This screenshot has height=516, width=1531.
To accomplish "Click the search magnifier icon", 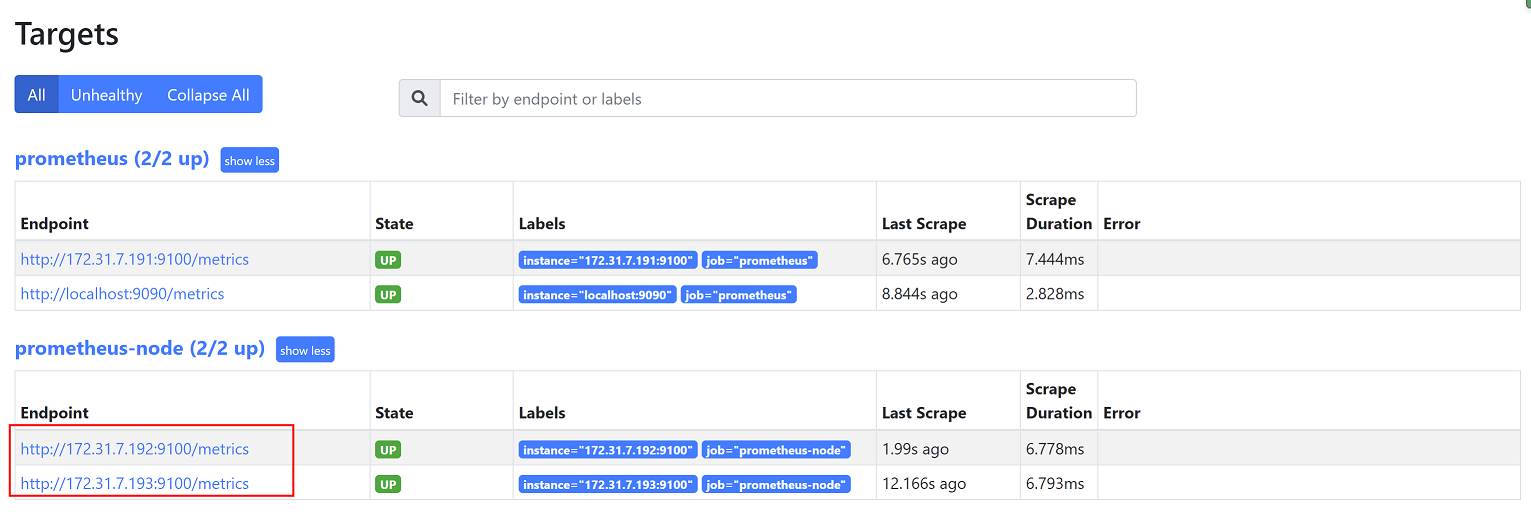I will pyautogui.click(x=420, y=99).
